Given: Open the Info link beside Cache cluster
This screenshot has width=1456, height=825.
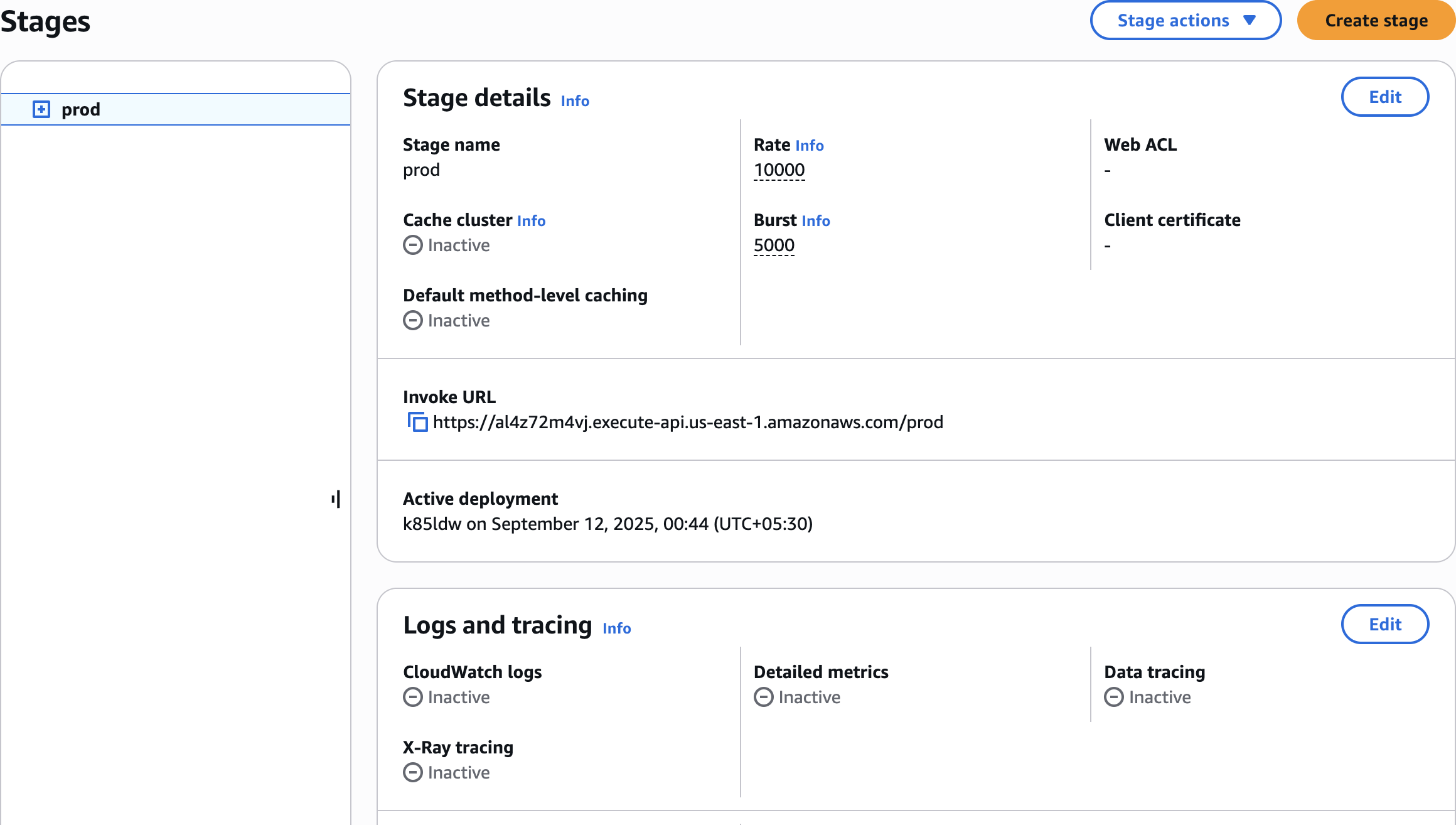Looking at the screenshot, I should pos(531,221).
